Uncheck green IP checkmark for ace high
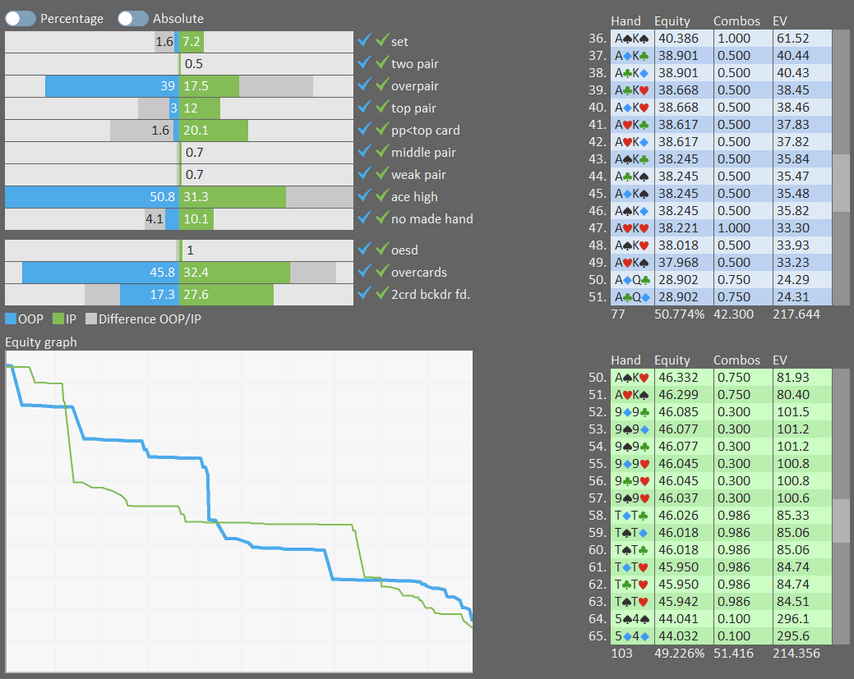 pyautogui.click(x=382, y=196)
